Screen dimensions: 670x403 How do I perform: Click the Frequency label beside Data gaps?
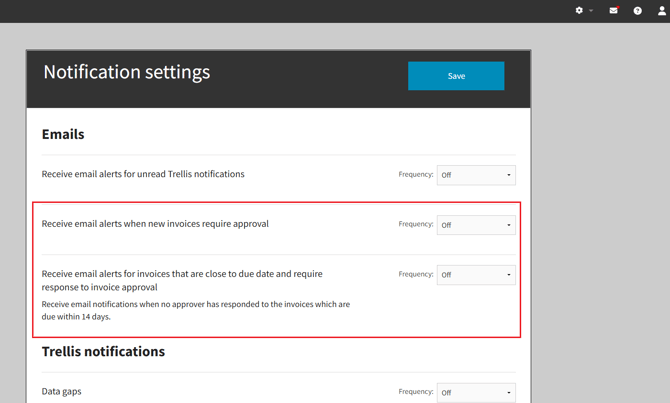point(416,392)
